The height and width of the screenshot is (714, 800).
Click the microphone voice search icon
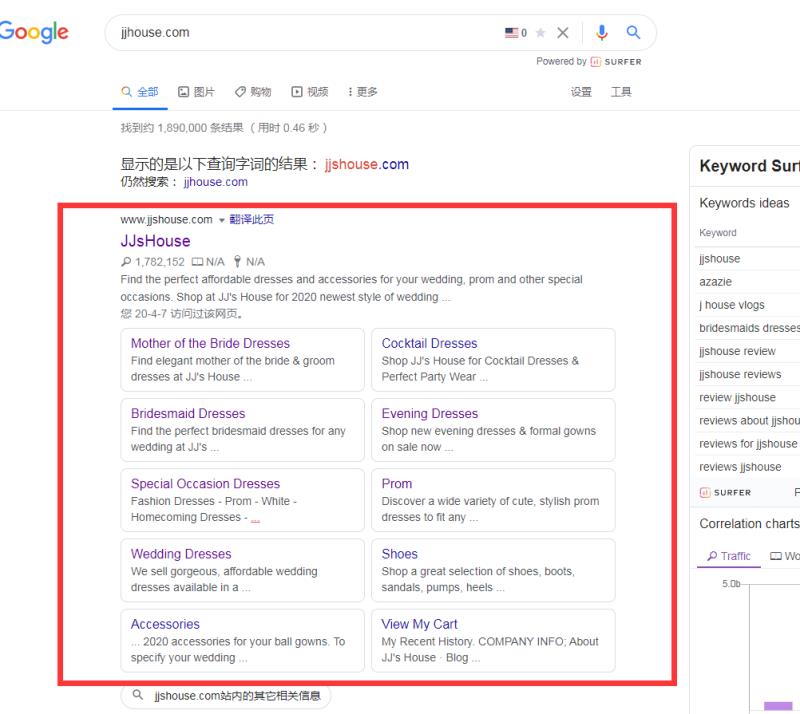click(602, 33)
